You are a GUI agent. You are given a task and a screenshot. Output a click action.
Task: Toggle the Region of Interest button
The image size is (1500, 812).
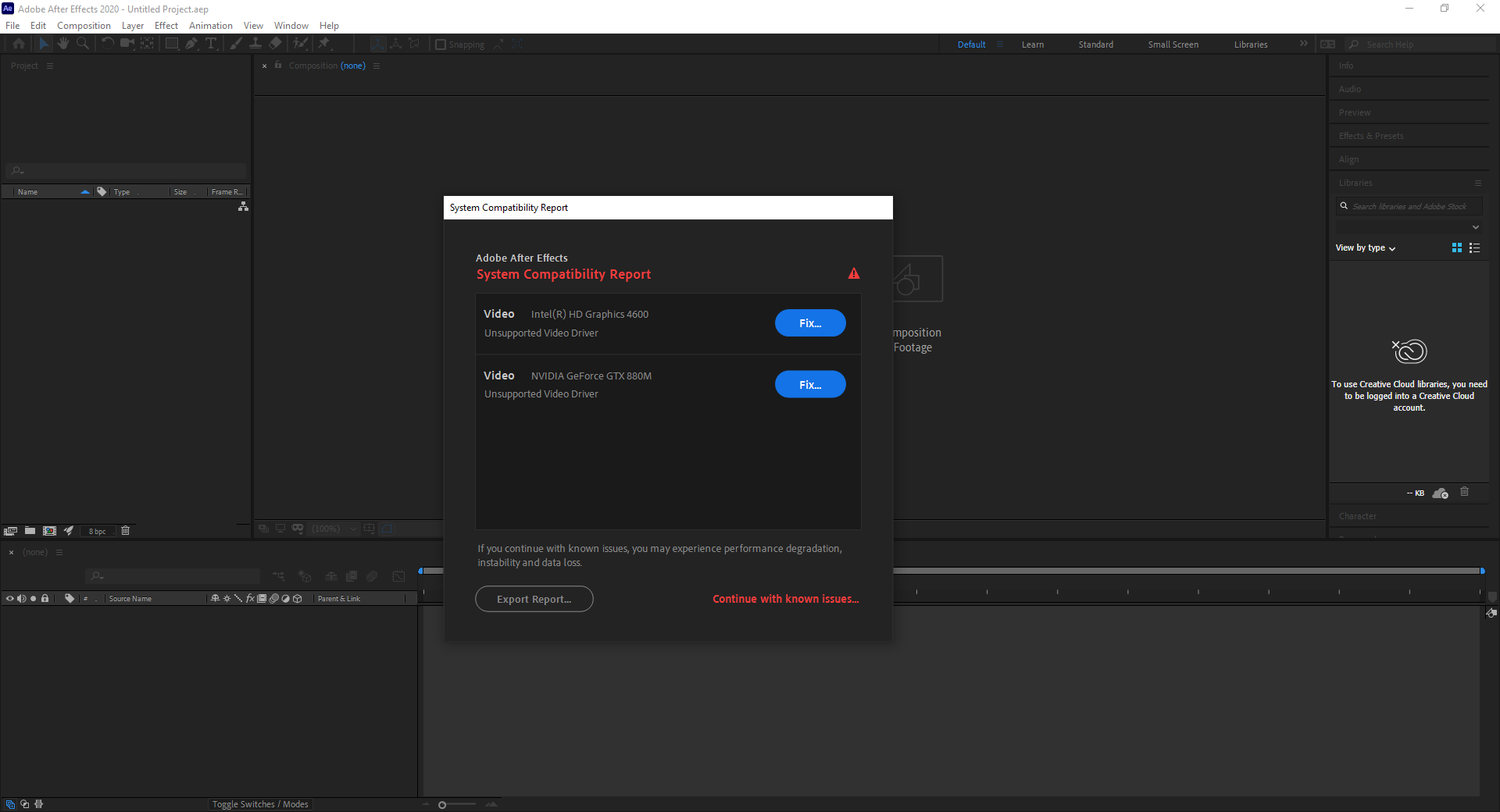[369, 529]
